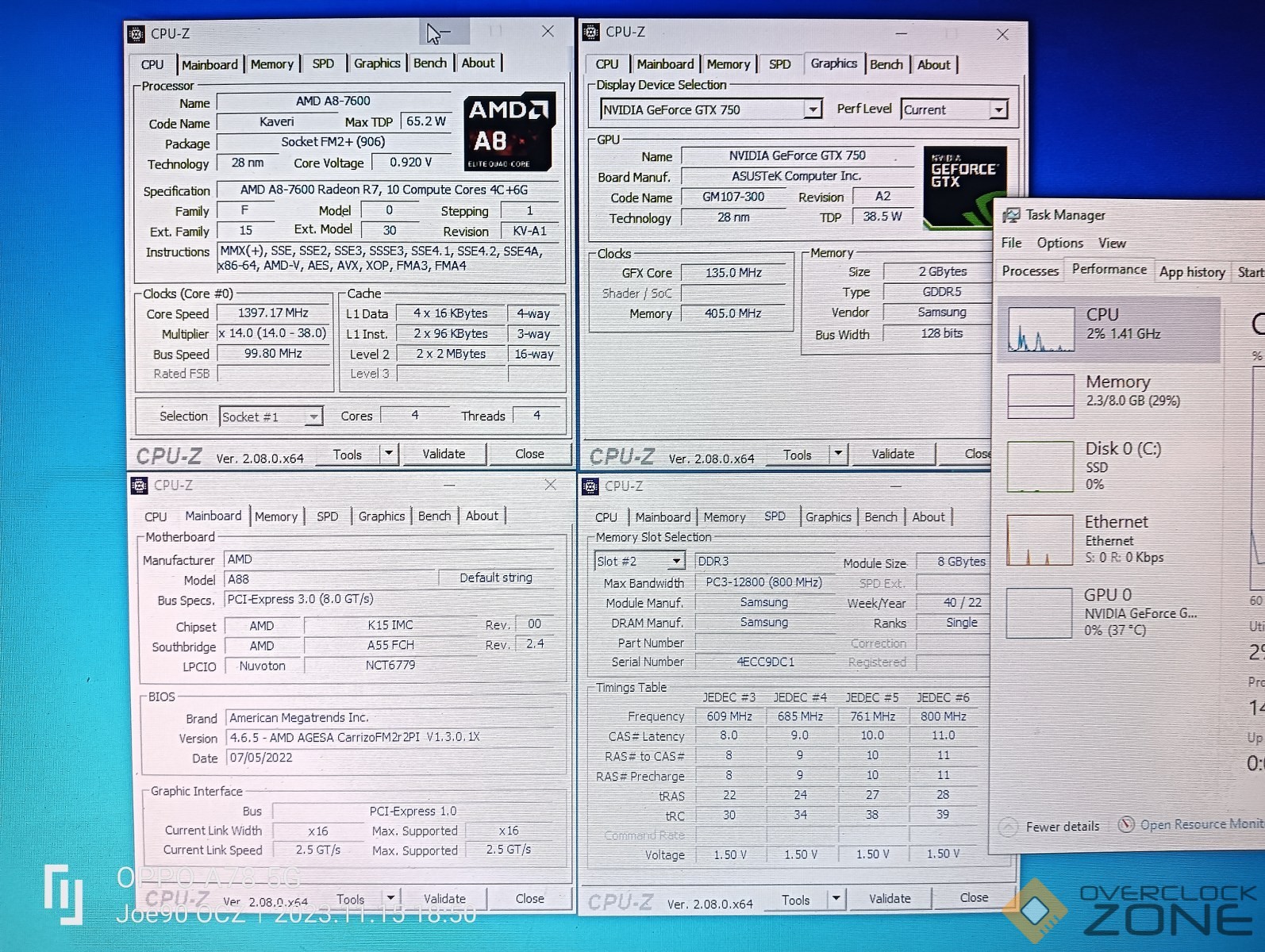Click Fewer details link in Task Manager
Screen dimensions: 1265x952
click(1062, 827)
